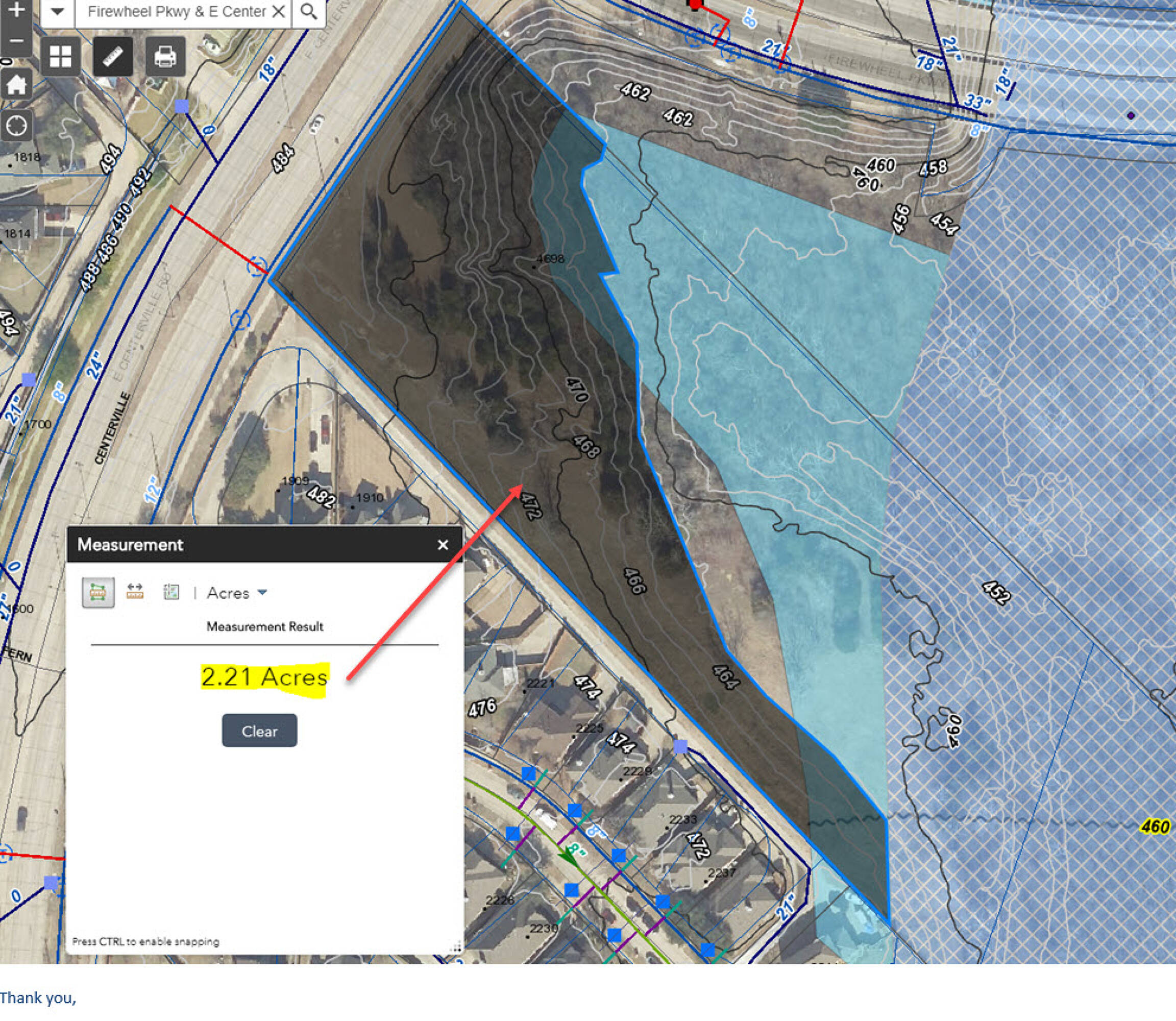Select the distance measurement tool

[135, 592]
